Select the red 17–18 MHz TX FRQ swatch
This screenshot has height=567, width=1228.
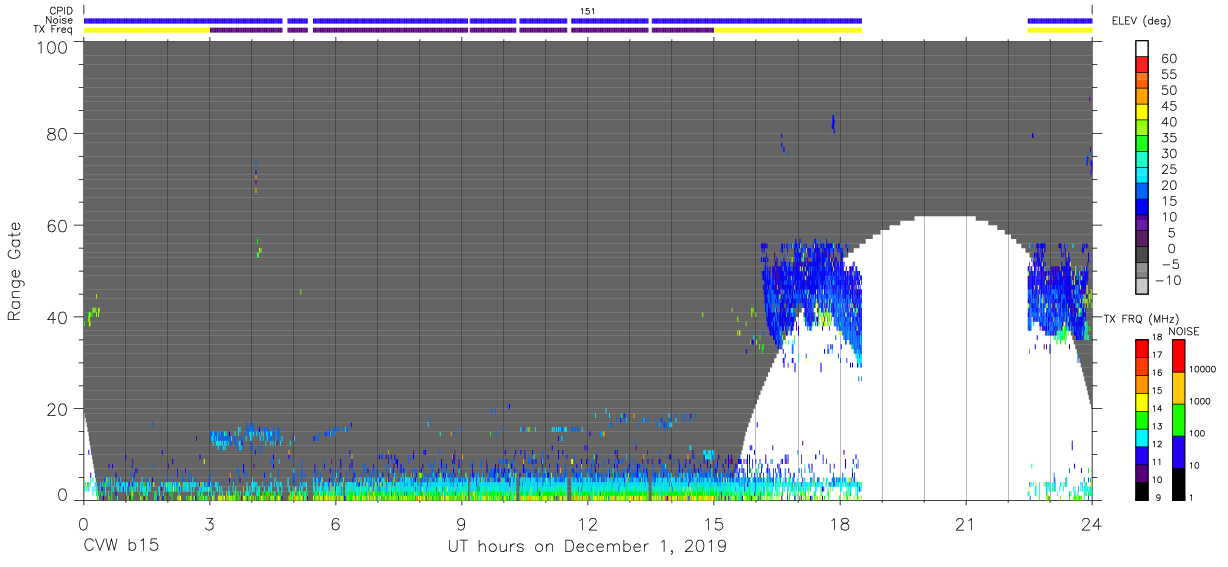1142,347
